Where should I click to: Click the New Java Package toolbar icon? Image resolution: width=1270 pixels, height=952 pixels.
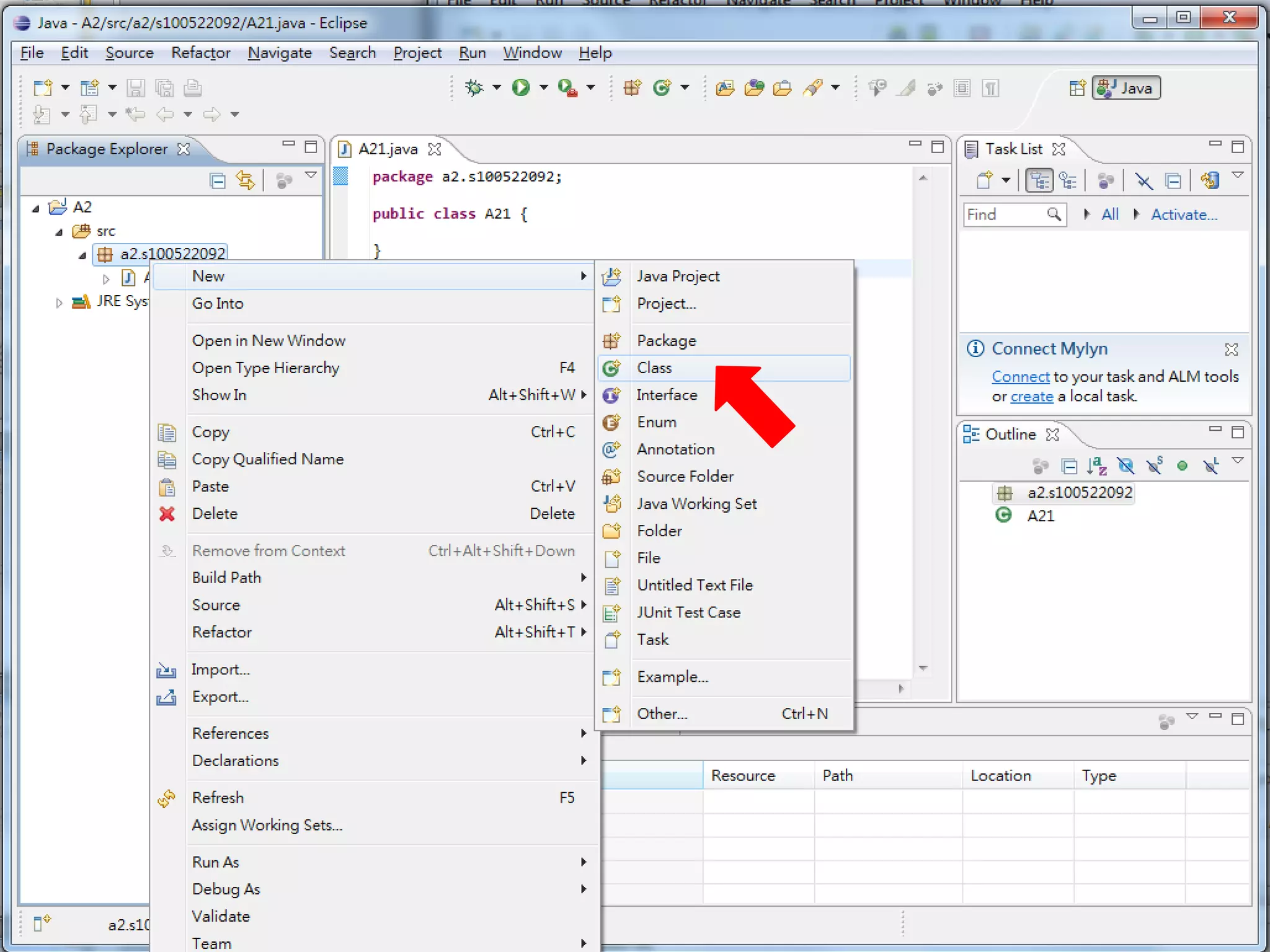[x=632, y=88]
